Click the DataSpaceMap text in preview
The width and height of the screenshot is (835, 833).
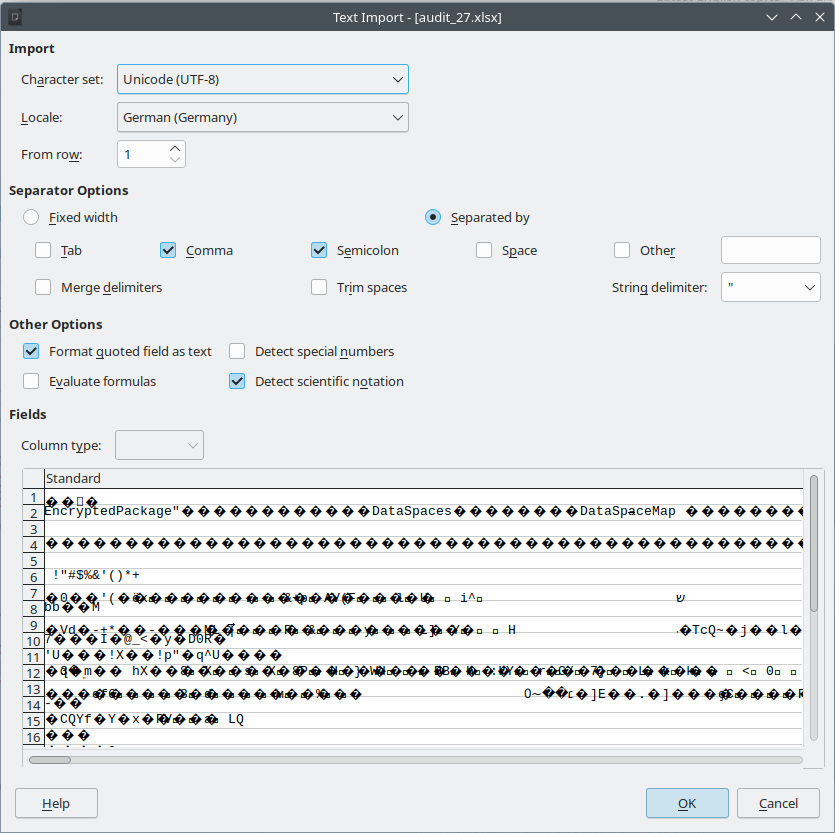point(627,511)
